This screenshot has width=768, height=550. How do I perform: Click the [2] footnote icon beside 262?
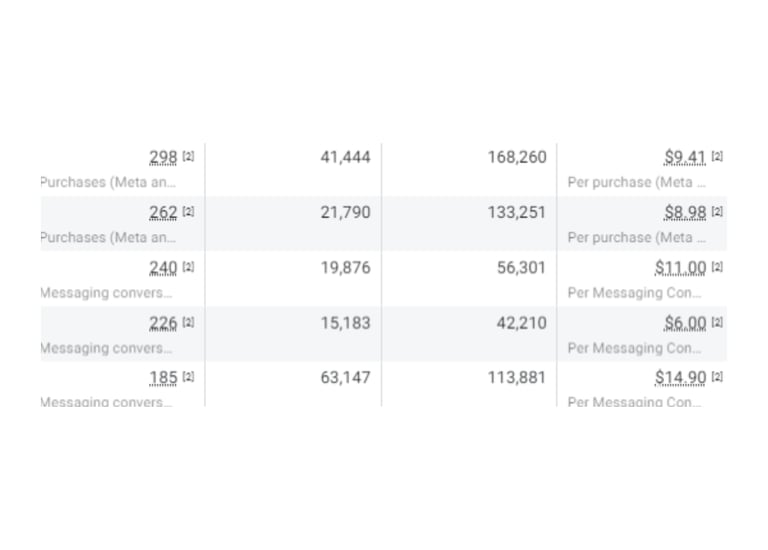pyautogui.click(x=189, y=212)
